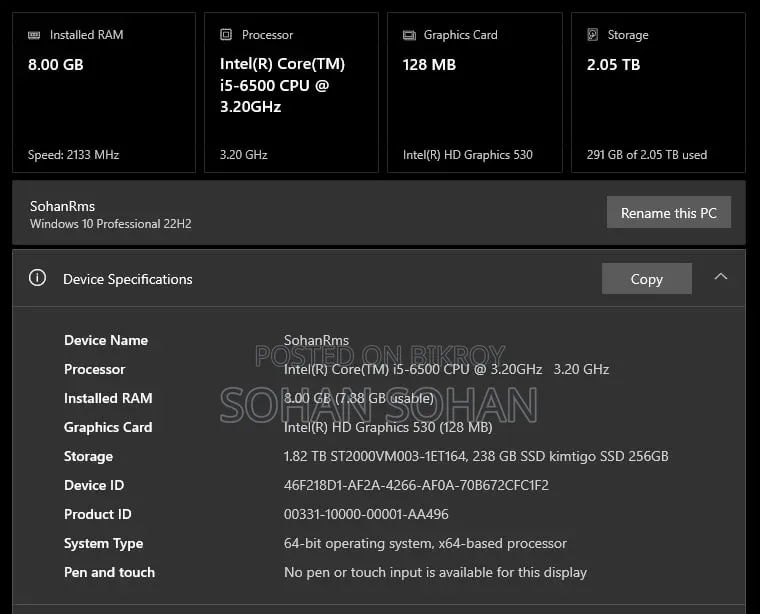The height and width of the screenshot is (614, 760).
Task: Click the Product ID value 00331-10000-00001-AA496
Action: click(x=366, y=514)
